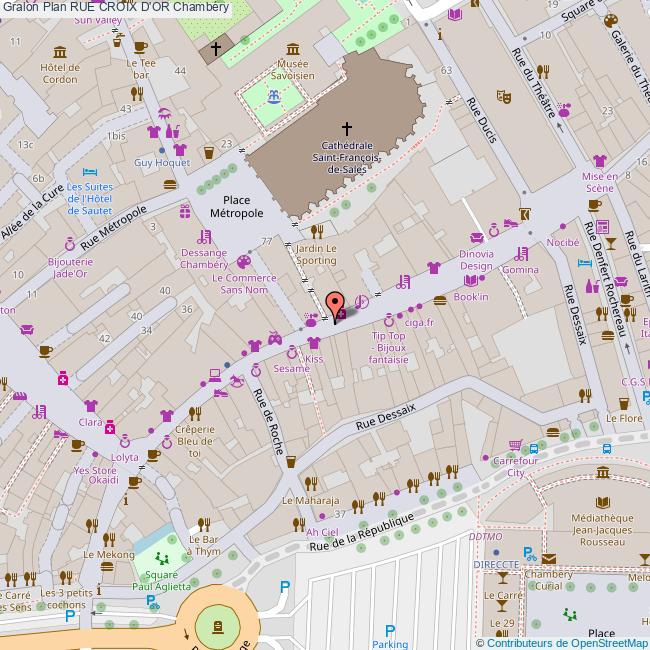The height and width of the screenshot is (650, 650).
Task: Select the Clara clothing shop icon
Action: click(x=91, y=406)
